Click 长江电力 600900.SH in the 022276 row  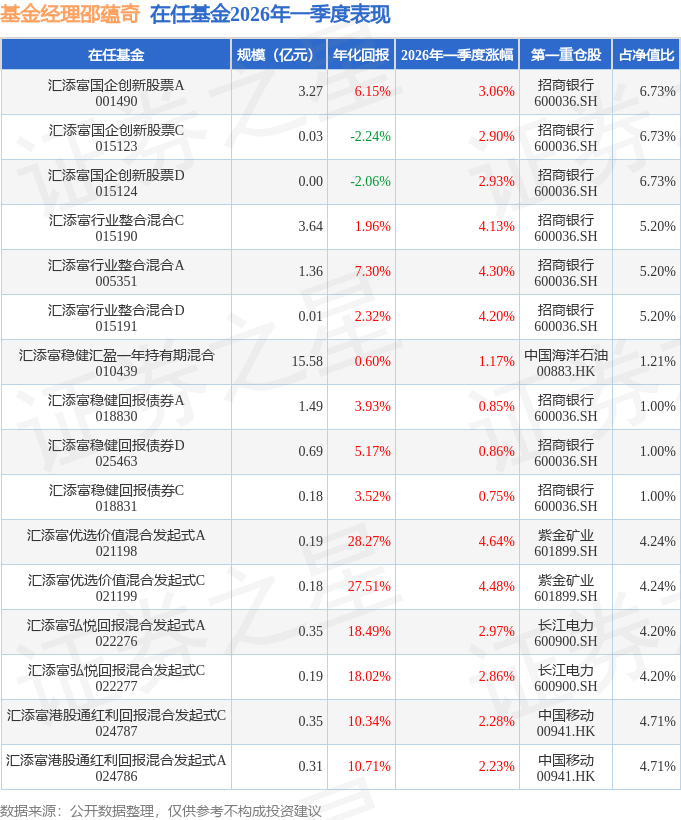(566, 632)
